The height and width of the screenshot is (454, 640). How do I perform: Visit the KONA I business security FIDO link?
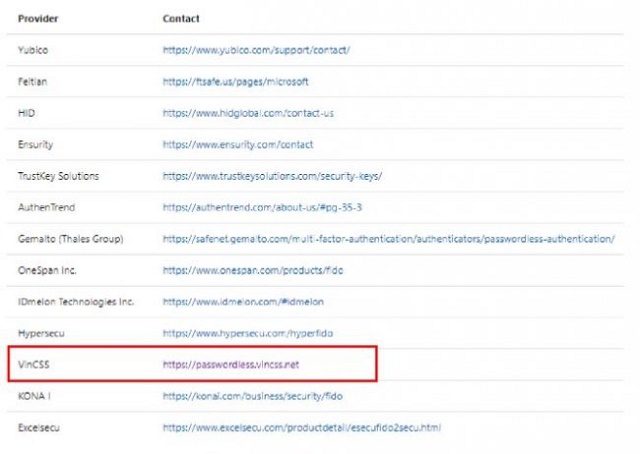point(252,396)
